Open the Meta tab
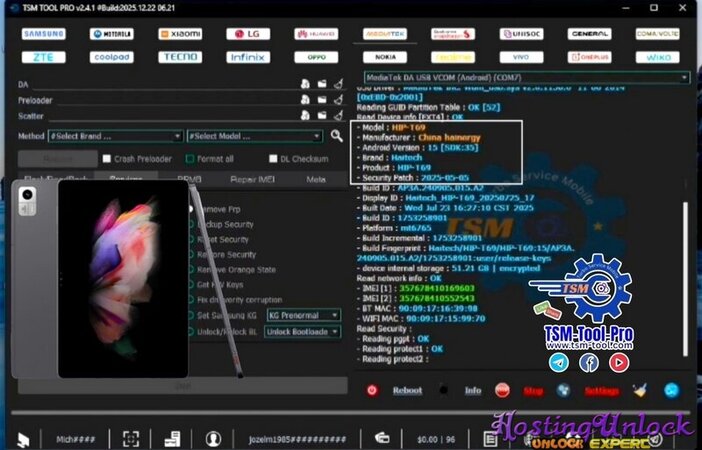The height and width of the screenshot is (450, 702). click(x=316, y=180)
